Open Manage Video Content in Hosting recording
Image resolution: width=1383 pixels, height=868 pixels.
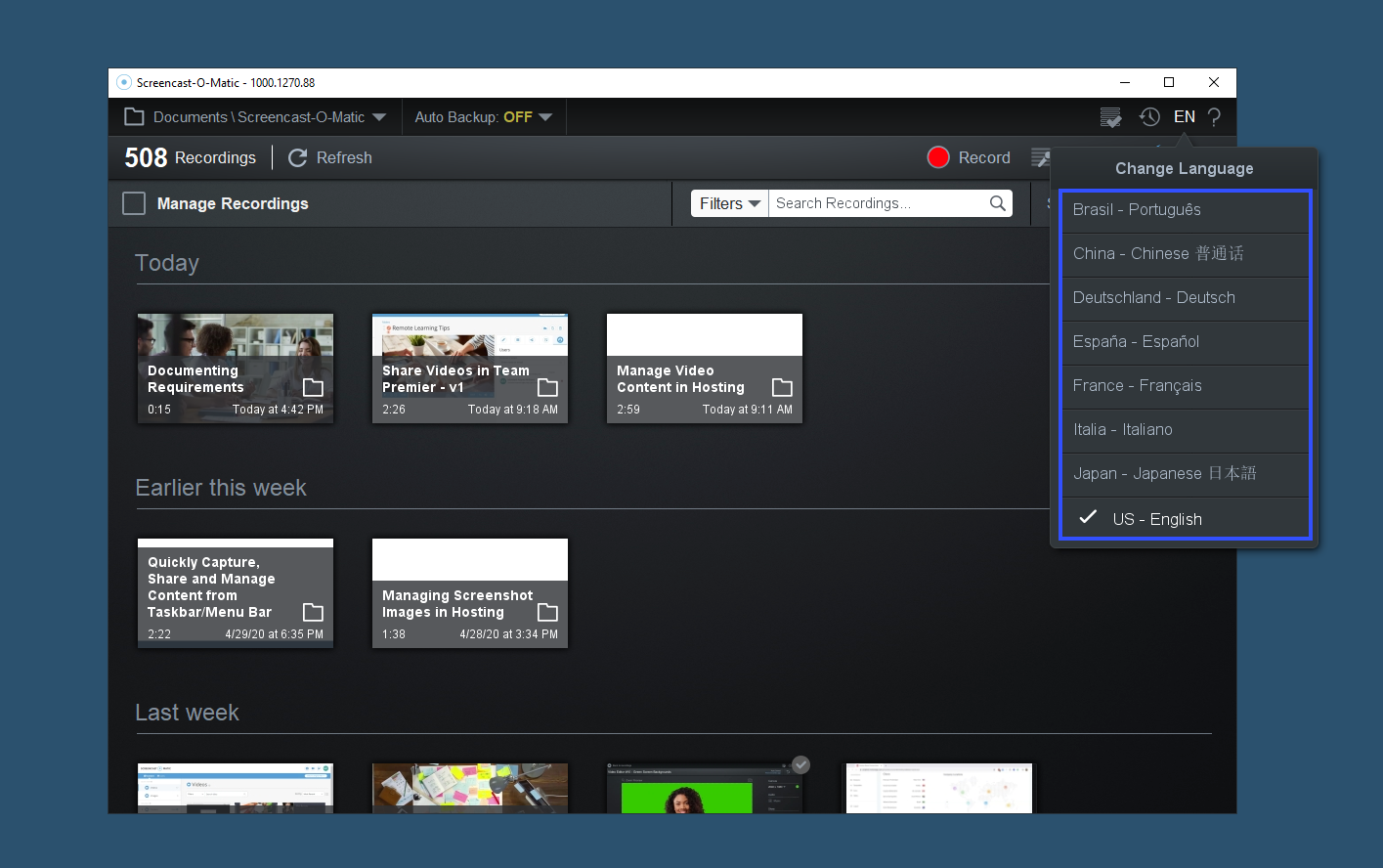(x=705, y=369)
